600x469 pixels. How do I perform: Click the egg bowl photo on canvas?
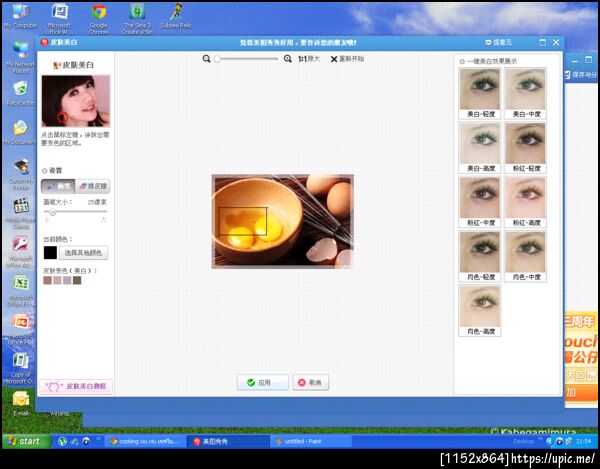tap(282, 221)
